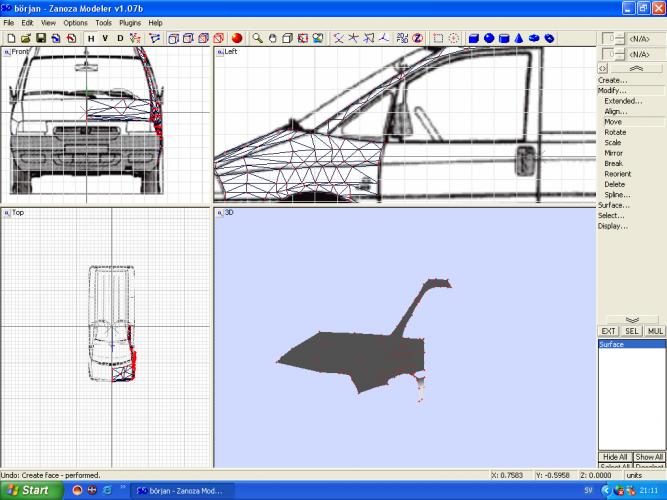667x500 pixels.
Task: Expand the Surface... command group
Action: [614, 205]
